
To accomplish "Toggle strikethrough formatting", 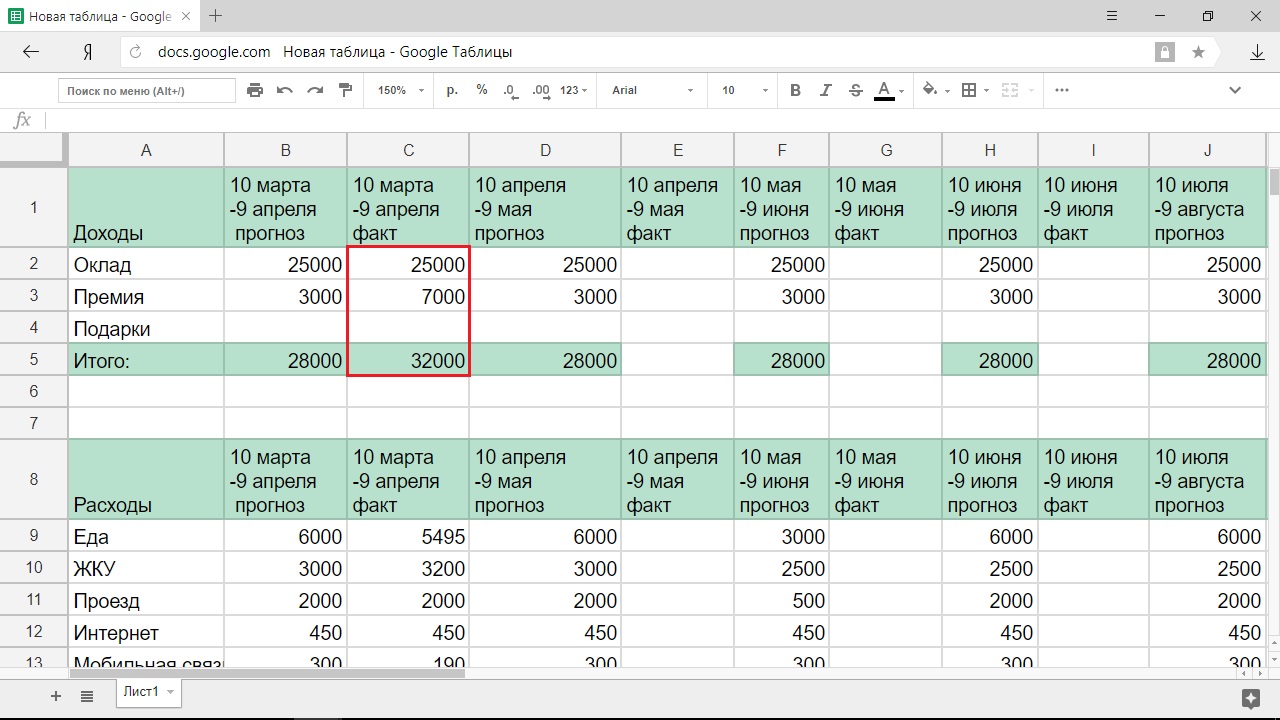I will pos(855,90).
